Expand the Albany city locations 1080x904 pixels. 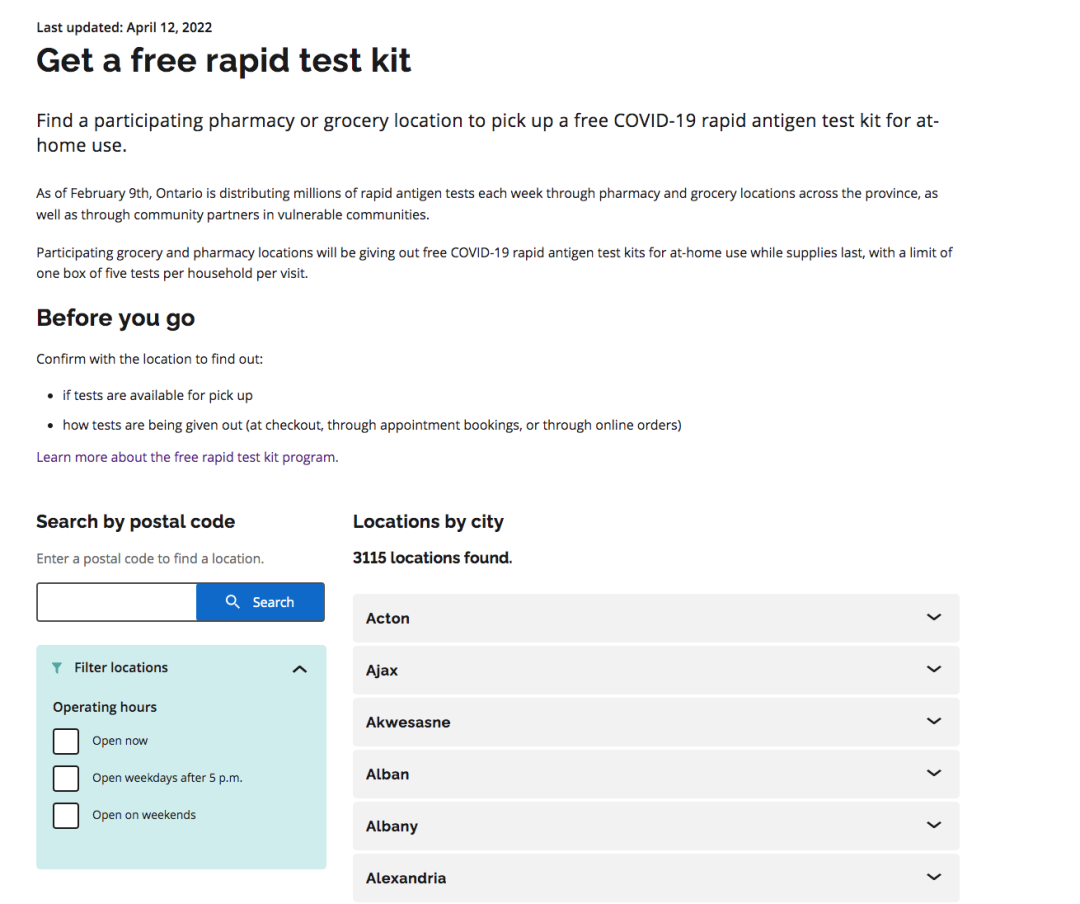656,825
